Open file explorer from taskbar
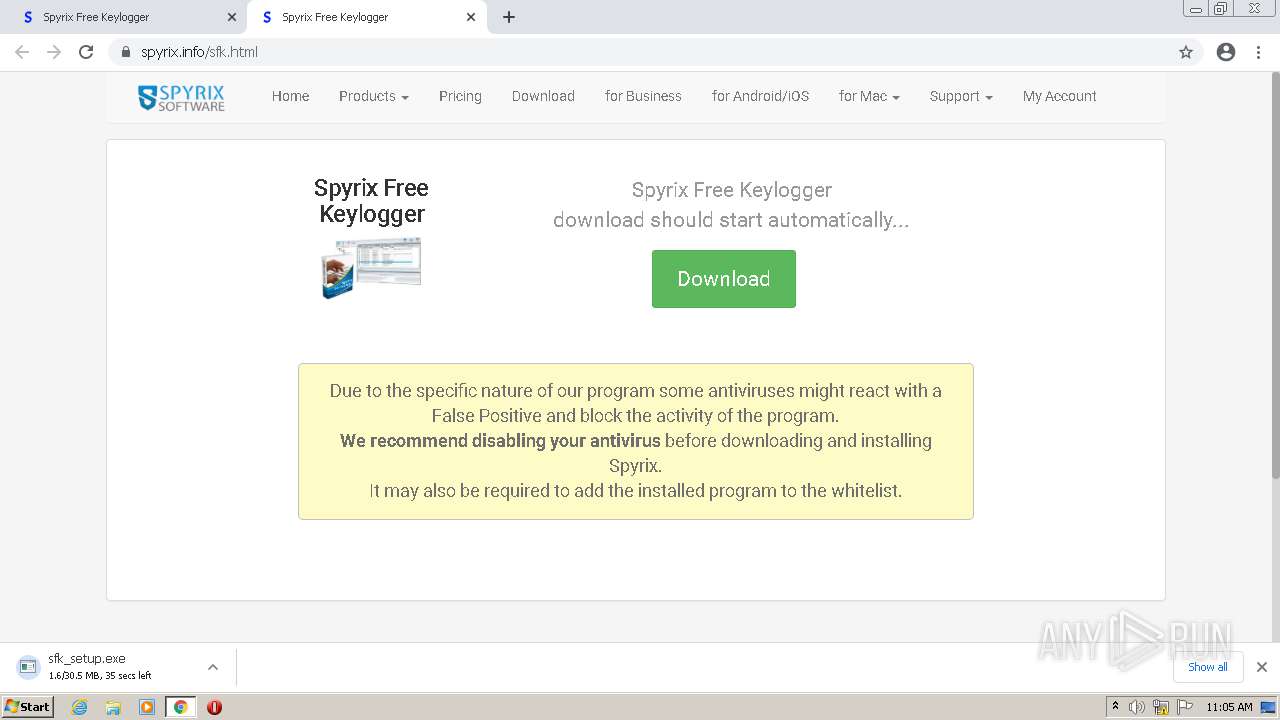 tap(113, 707)
